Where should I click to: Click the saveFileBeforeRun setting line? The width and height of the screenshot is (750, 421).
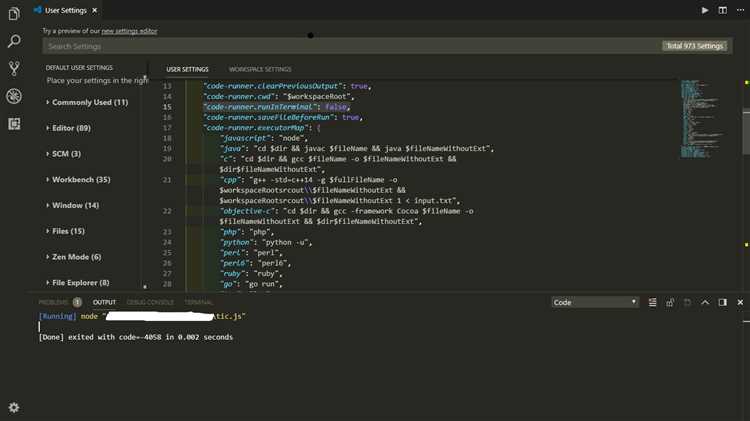283,118
